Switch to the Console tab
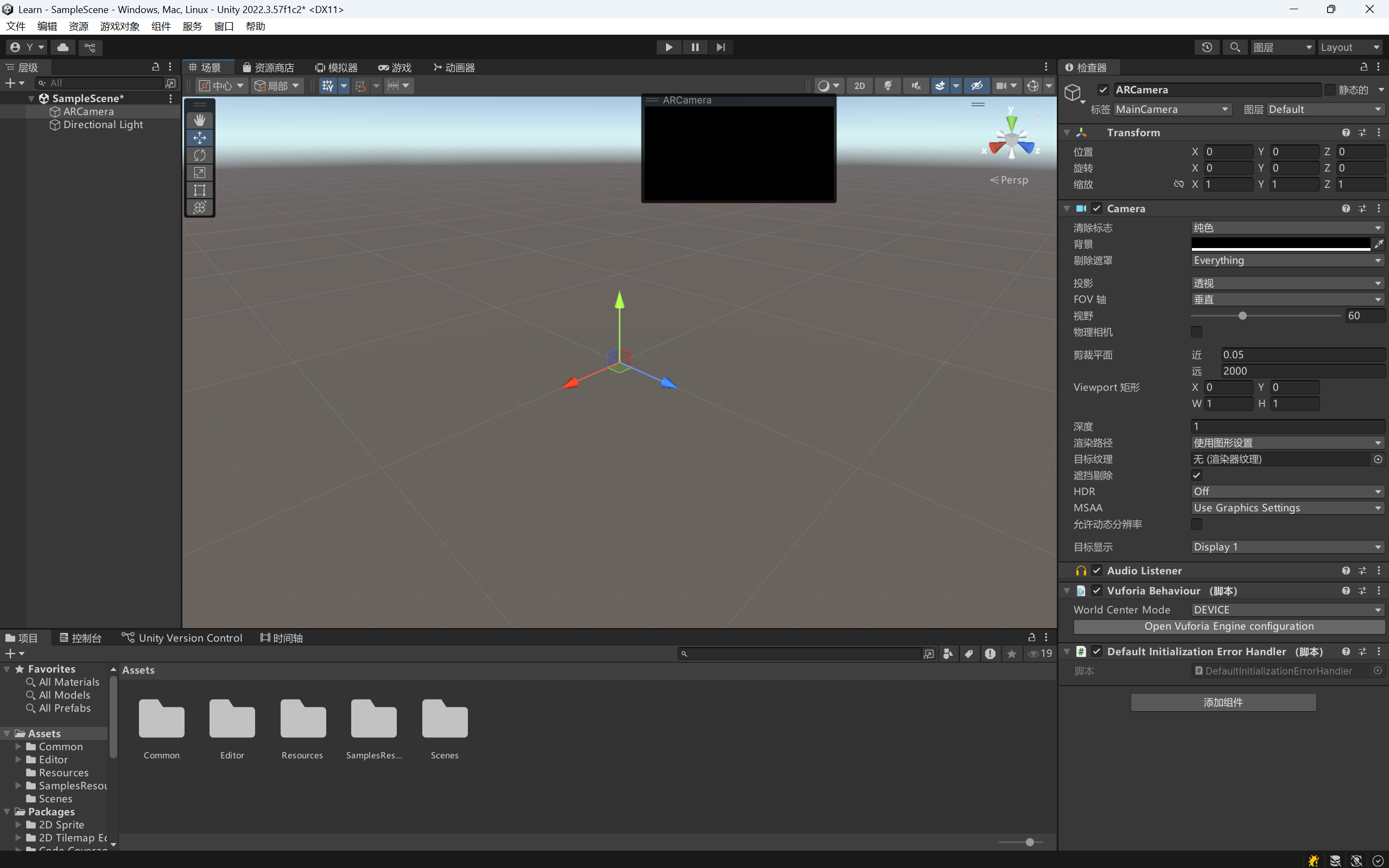This screenshot has height=868, width=1389. [80, 638]
